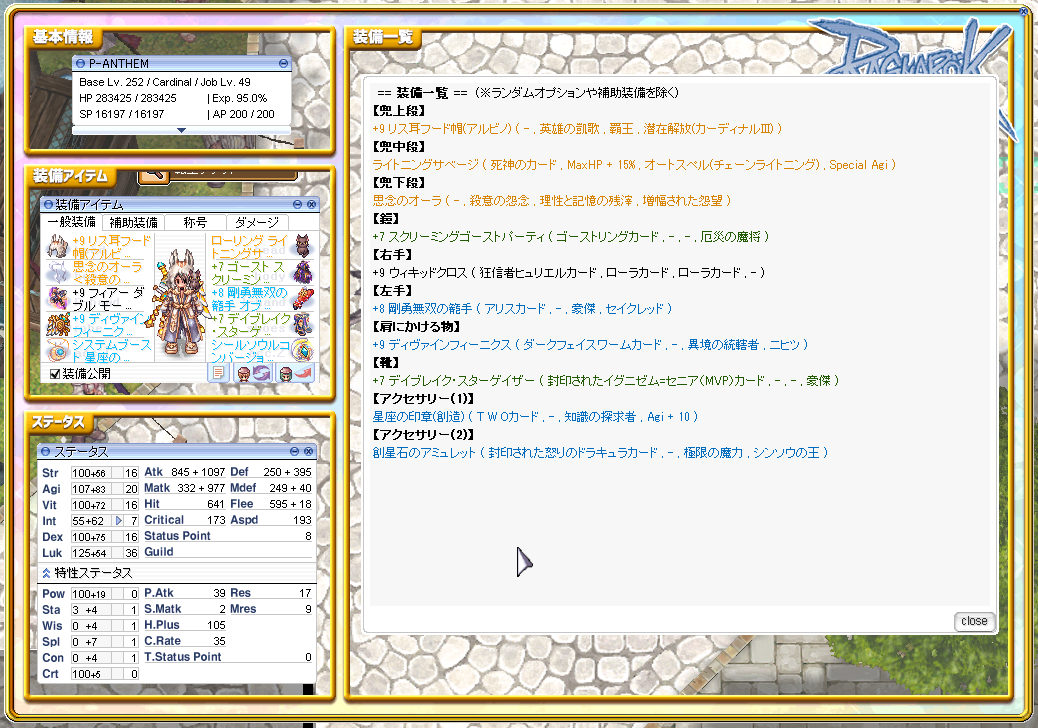Switch to the 補助装備 tab

[x=131, y=222]
